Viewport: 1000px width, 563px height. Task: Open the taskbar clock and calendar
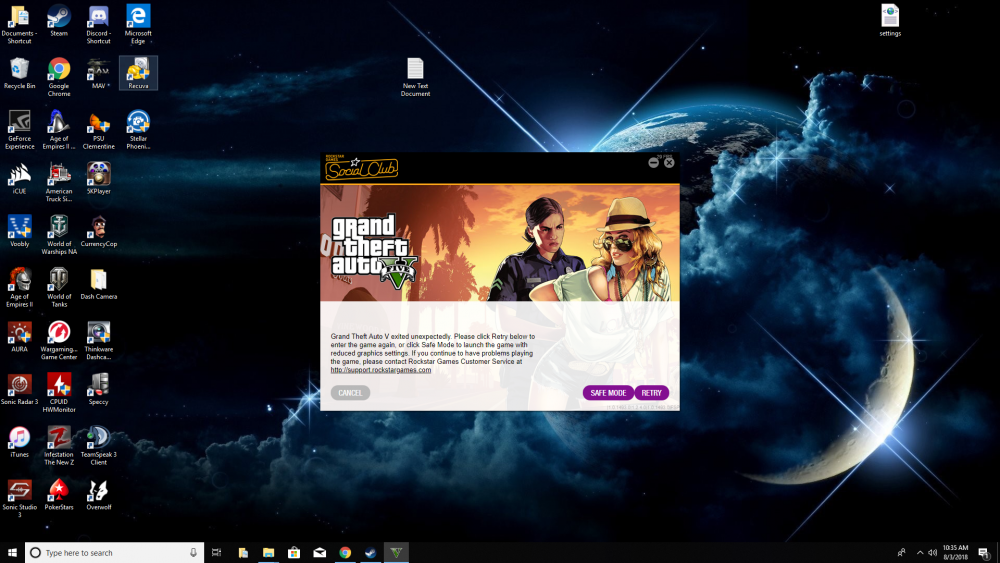pyautogui.click(x=955, y=552)
